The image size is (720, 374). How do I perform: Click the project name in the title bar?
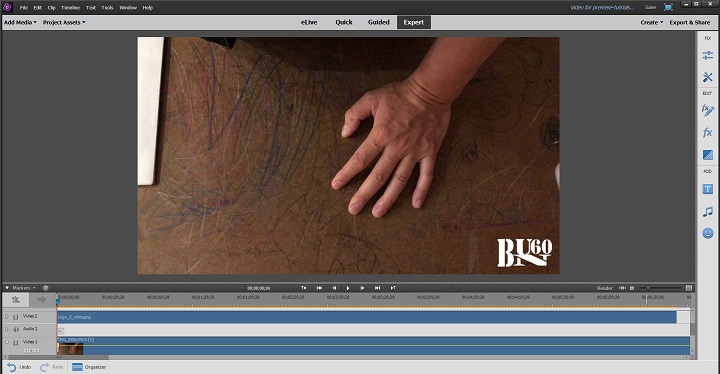[602, 7]
